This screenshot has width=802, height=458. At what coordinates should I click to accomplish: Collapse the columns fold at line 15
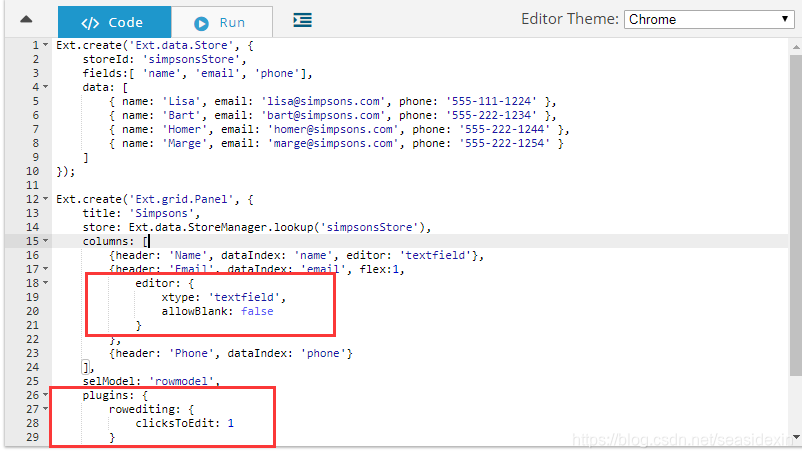pyautogui.click(x=46, y=241)
